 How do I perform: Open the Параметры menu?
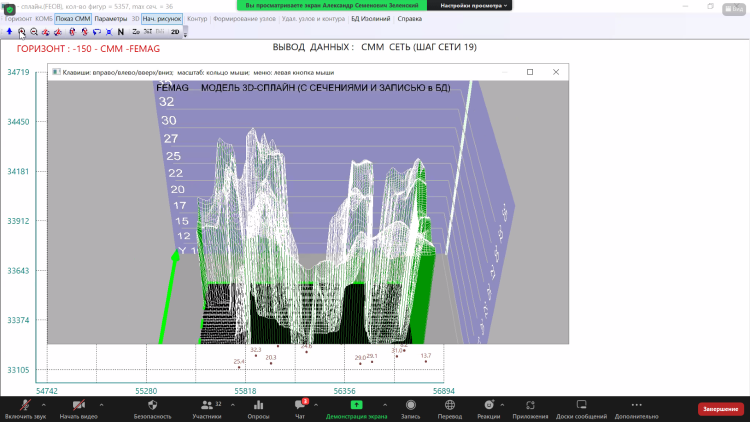coord(110,18)
